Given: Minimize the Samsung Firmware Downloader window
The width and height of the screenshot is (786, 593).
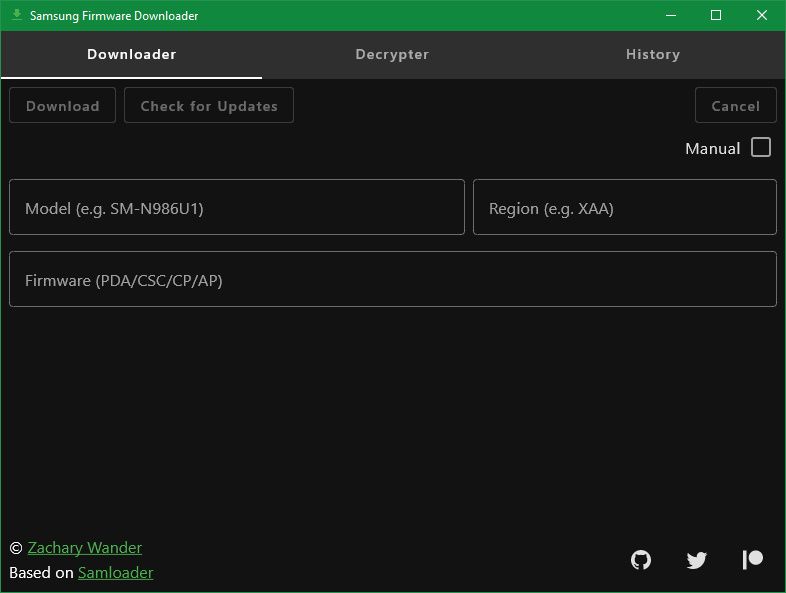Looking at the screenshot, I should click(x=671, y=15).
